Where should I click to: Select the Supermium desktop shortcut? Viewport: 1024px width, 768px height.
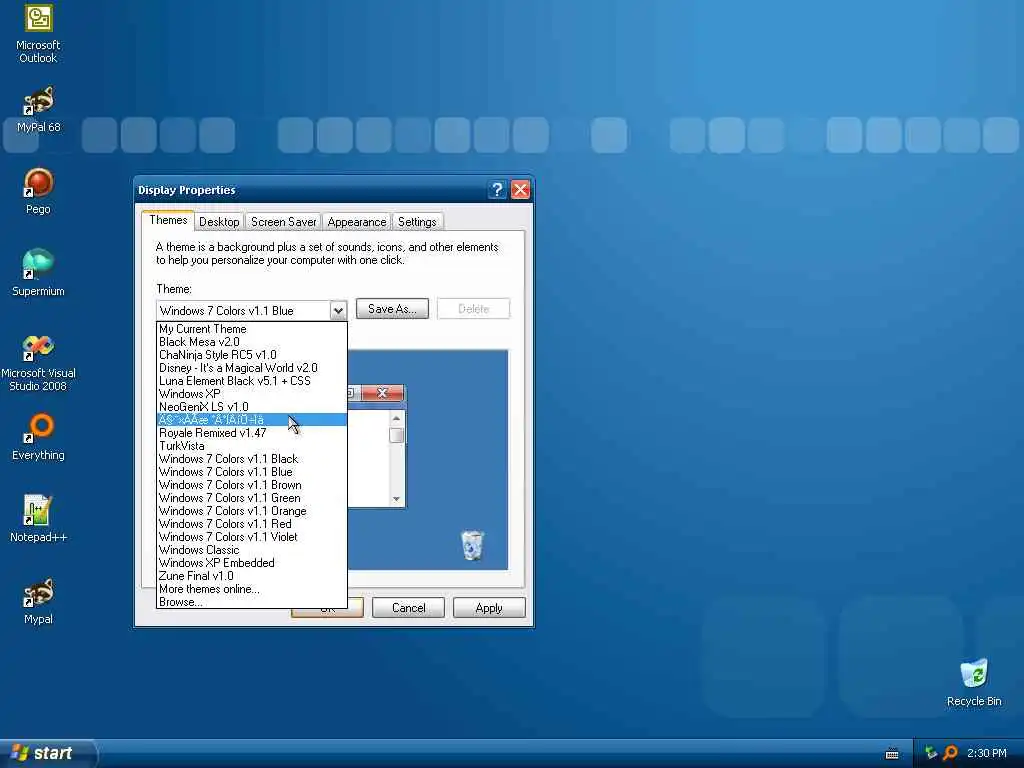[x=38, y=273]
